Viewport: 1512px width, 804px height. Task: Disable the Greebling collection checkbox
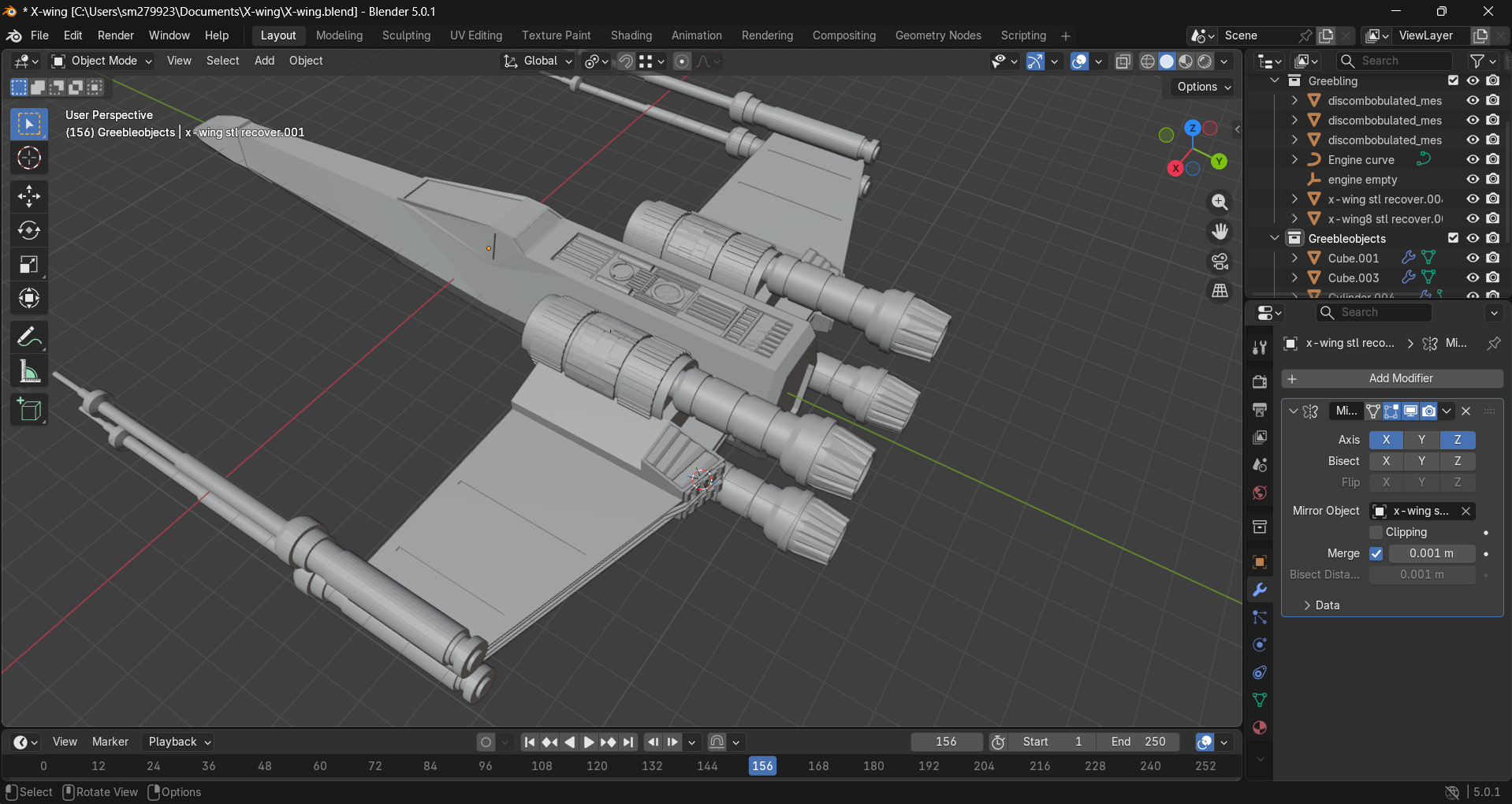coord(1454,80)
